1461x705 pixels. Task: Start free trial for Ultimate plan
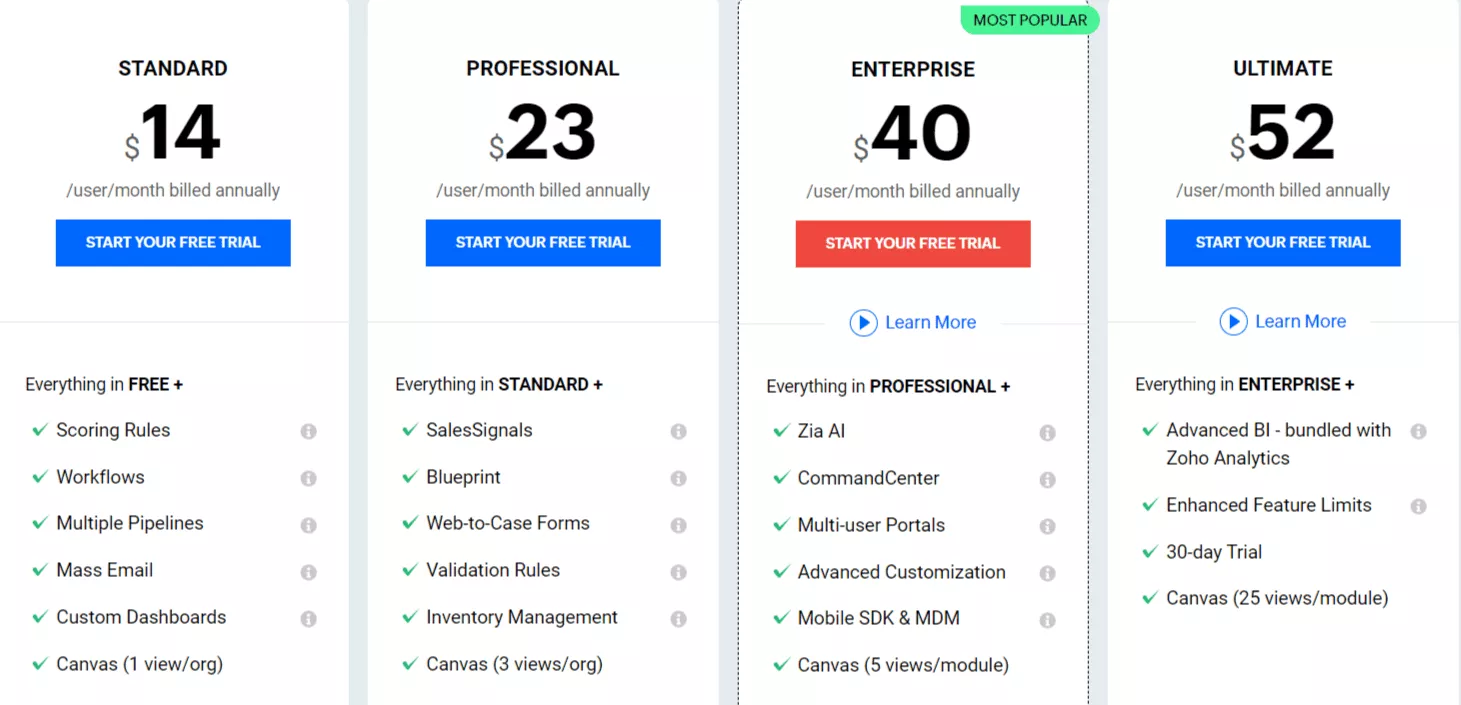[x=1283, y=243]
